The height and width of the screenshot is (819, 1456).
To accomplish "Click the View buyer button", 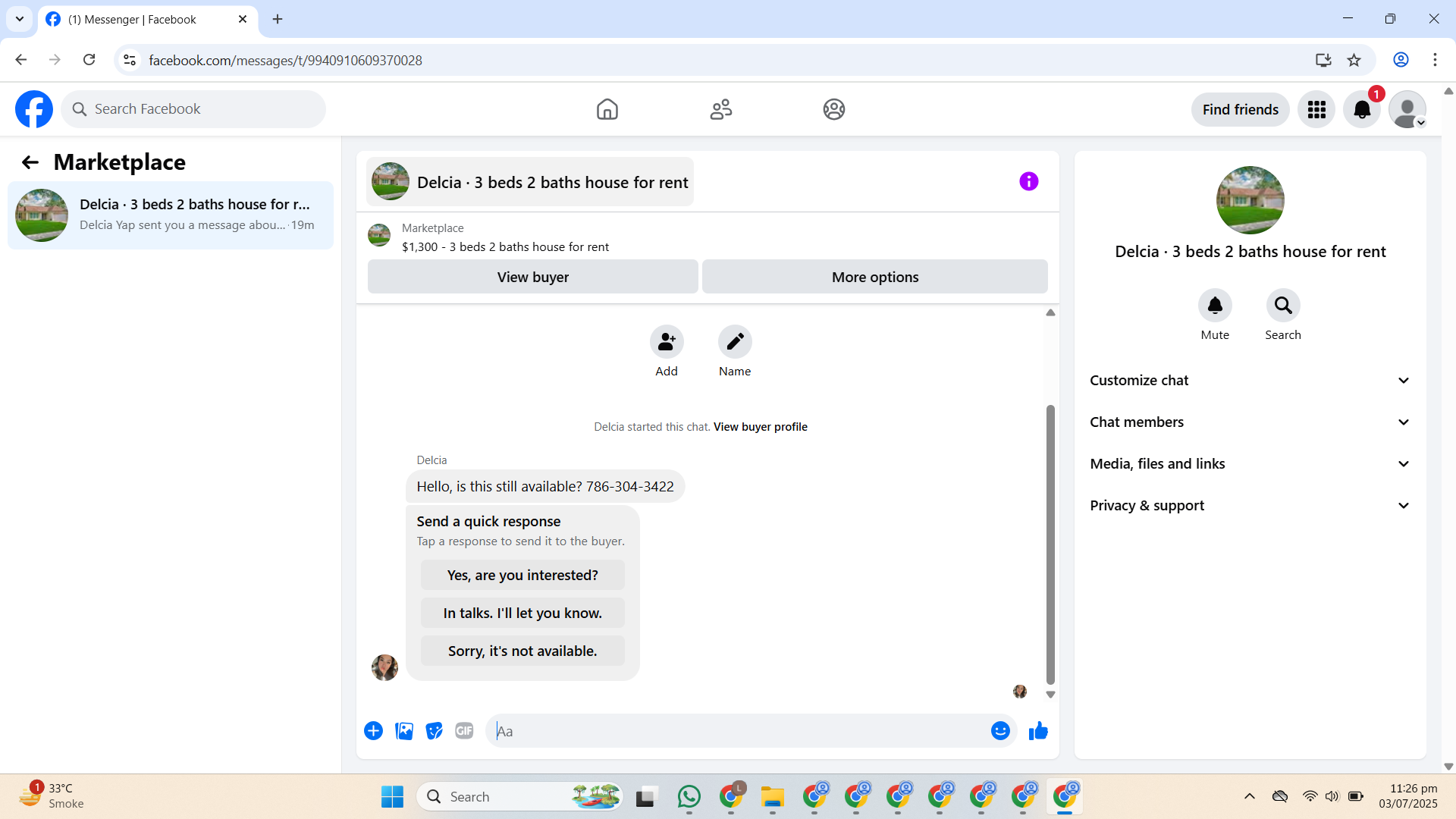I will 532,277.
